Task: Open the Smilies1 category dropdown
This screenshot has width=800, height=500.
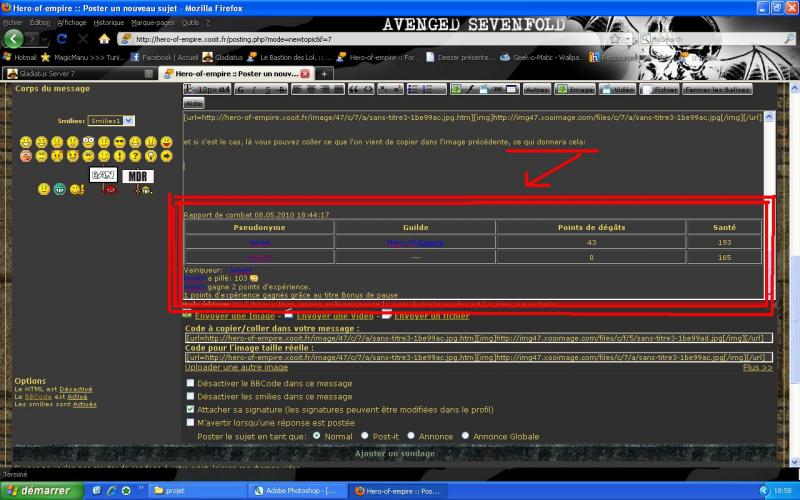Action: pyautogui.click(x=111, y=121)
